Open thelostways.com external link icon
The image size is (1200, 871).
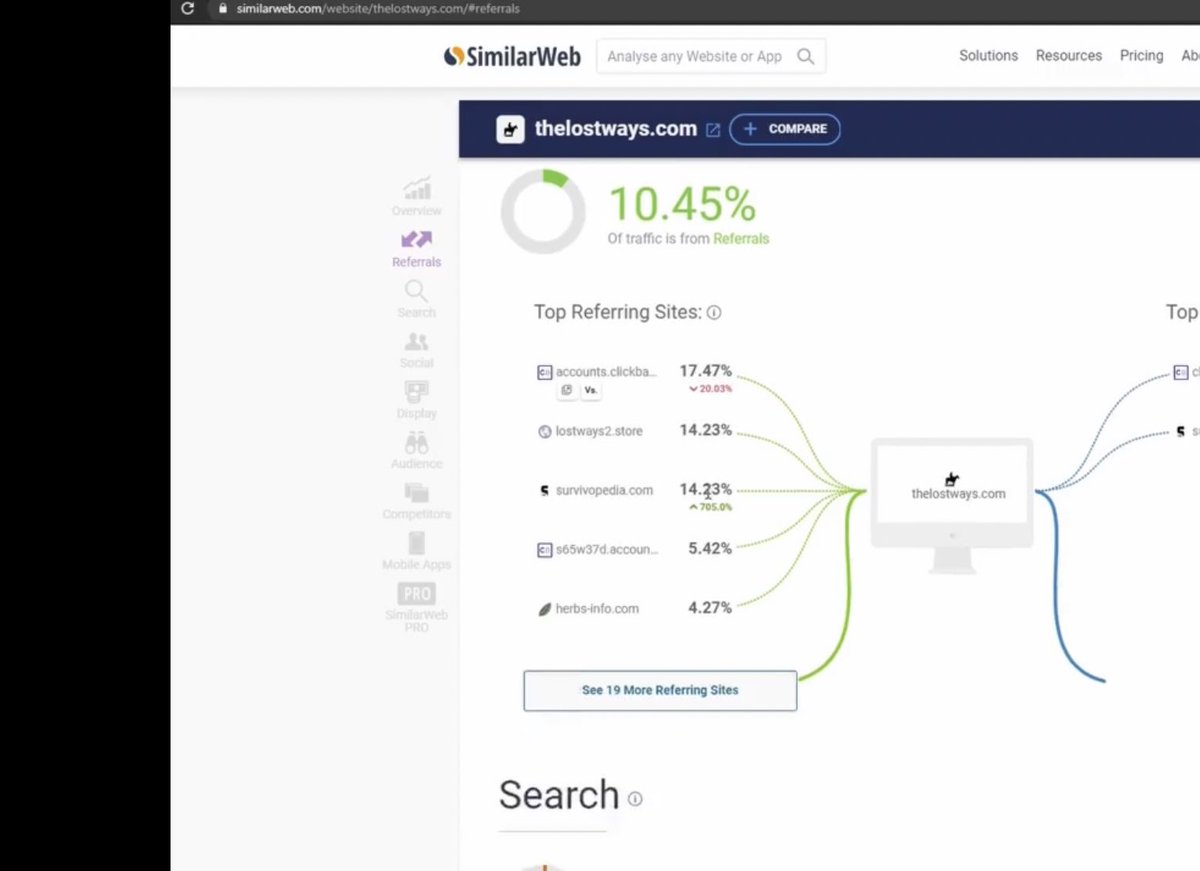(713, 130)
